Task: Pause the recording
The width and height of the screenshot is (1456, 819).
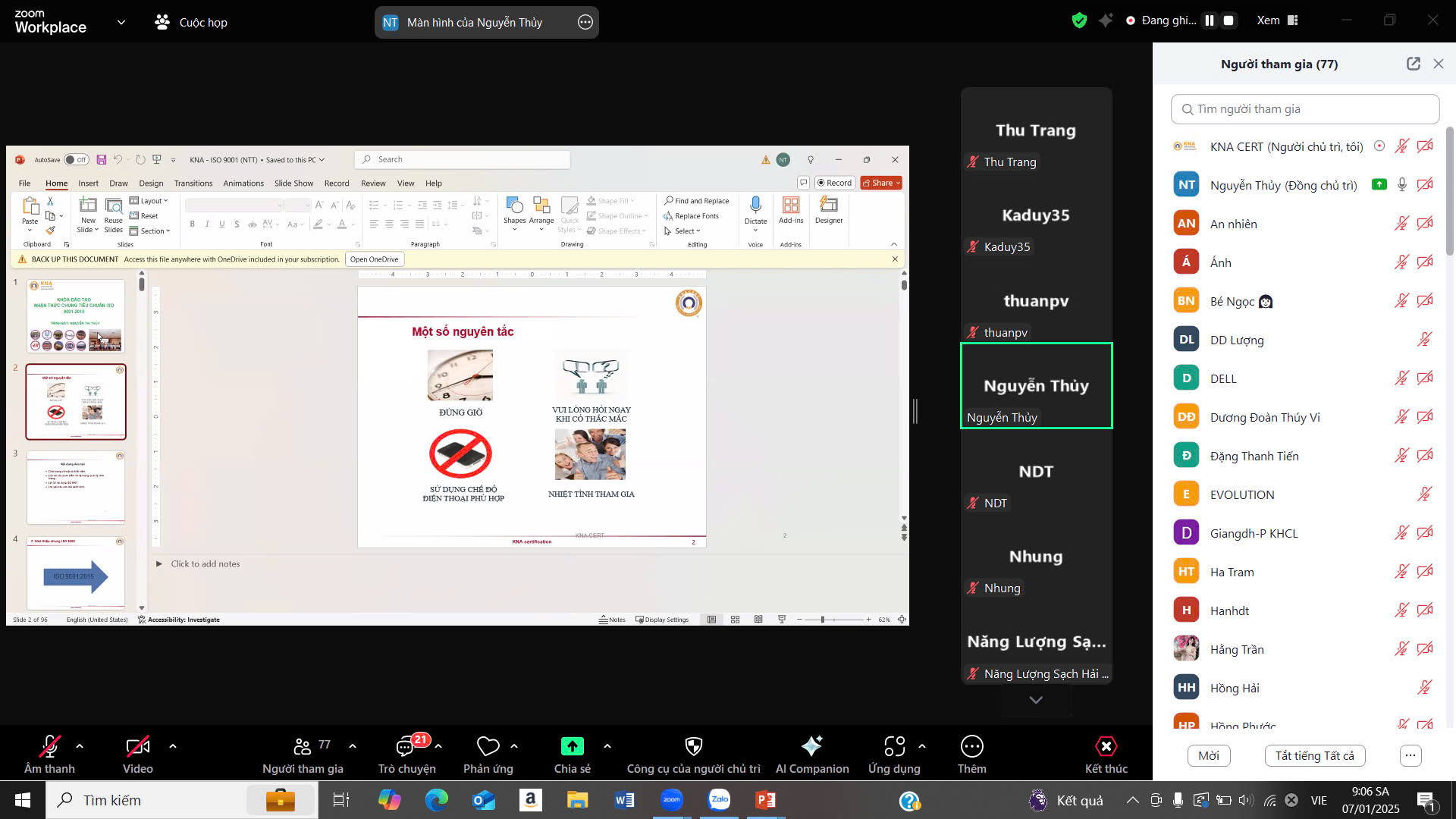Action: pos(1210,20)
